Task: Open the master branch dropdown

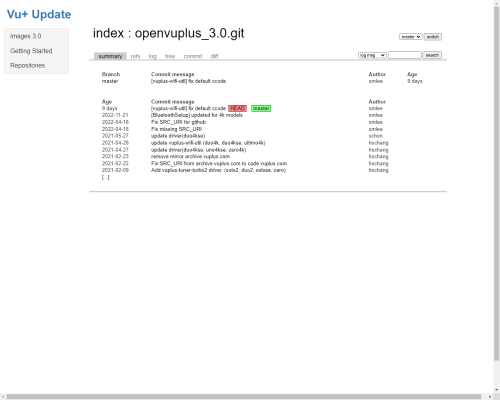Action: 411,37
